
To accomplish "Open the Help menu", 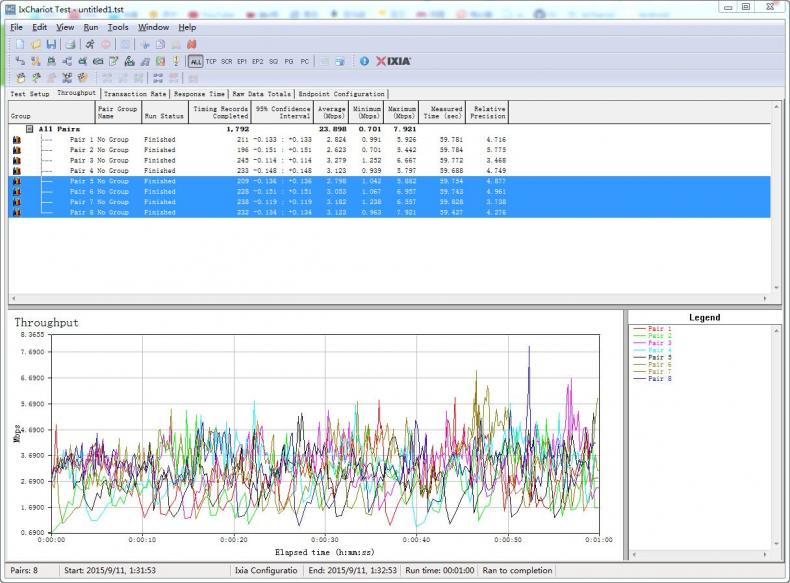I will (187, 27).
